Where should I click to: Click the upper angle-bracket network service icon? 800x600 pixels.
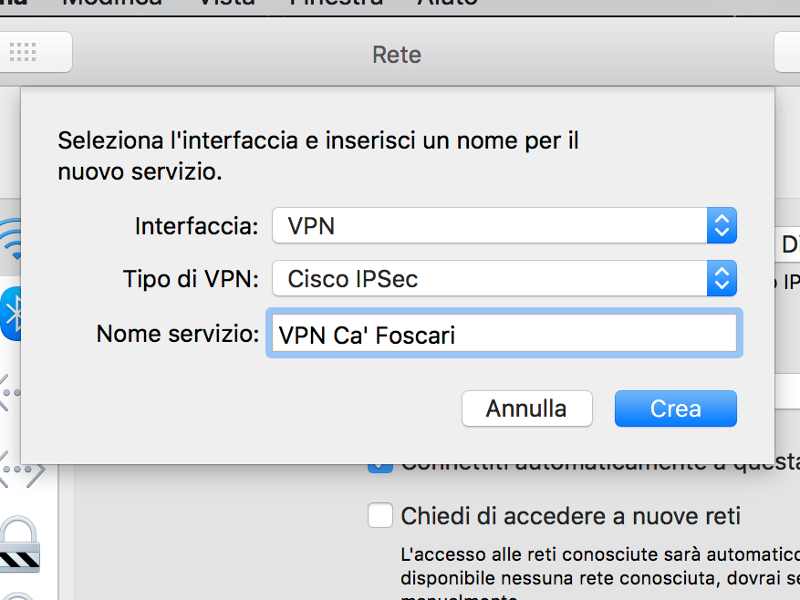point(10,392)
